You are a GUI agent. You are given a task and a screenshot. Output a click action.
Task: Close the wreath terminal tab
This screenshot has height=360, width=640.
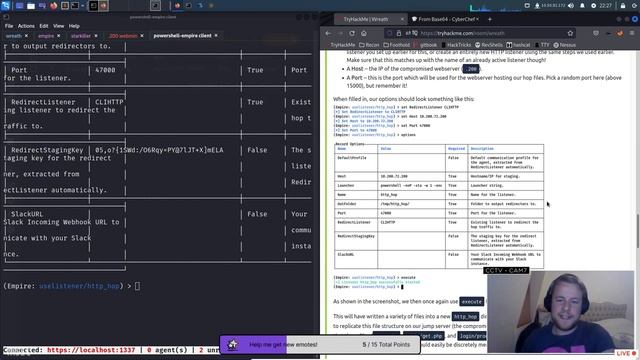point(27,36)
